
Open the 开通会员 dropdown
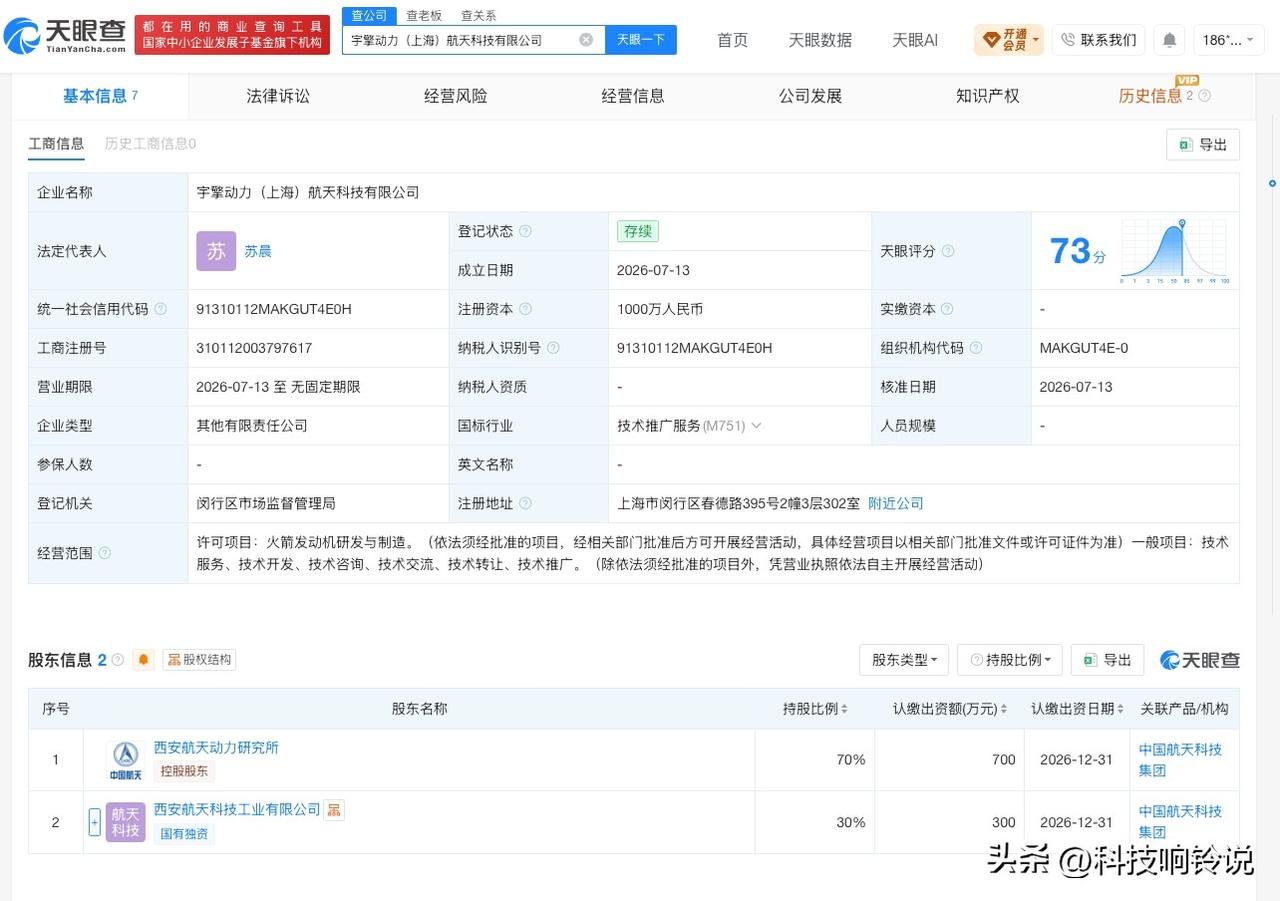click(1009, 40)
